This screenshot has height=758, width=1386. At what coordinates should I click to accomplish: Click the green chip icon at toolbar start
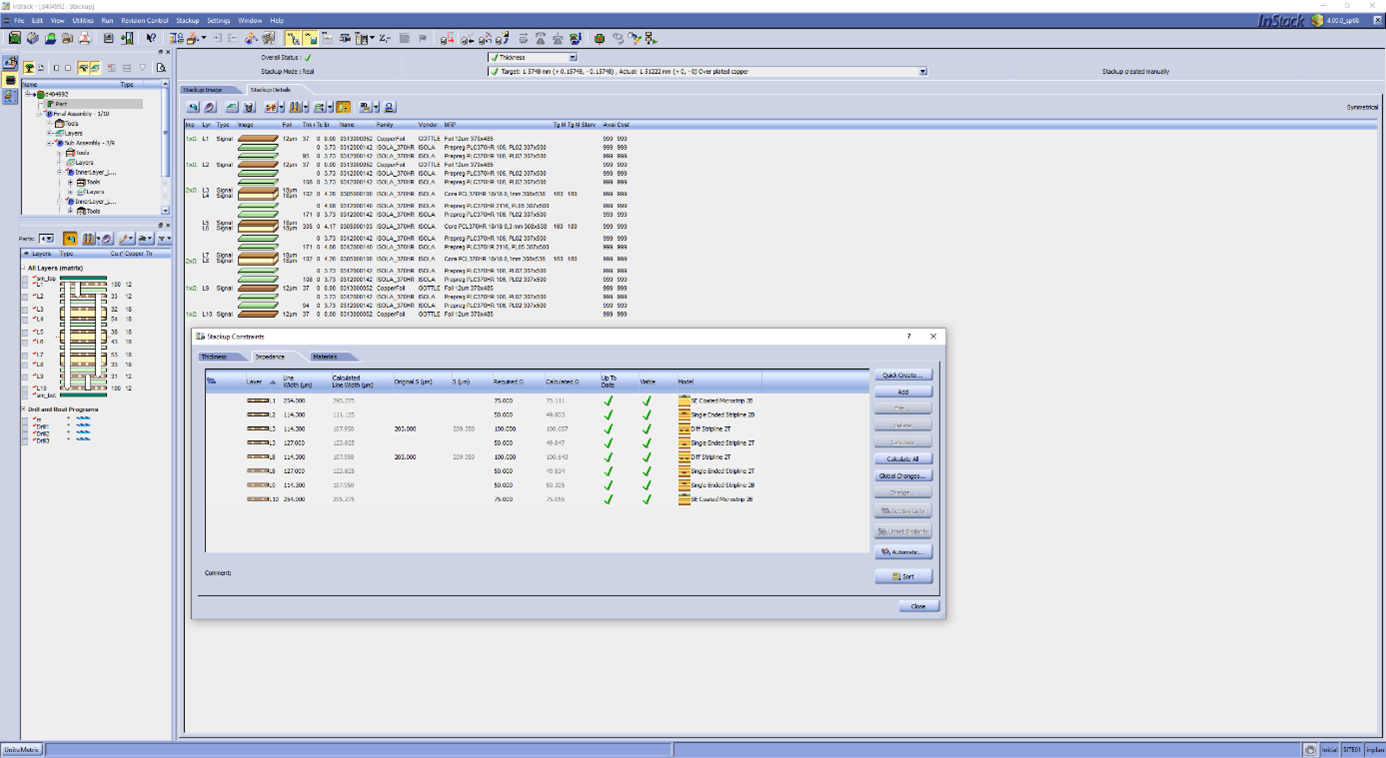tap(14, 39)
